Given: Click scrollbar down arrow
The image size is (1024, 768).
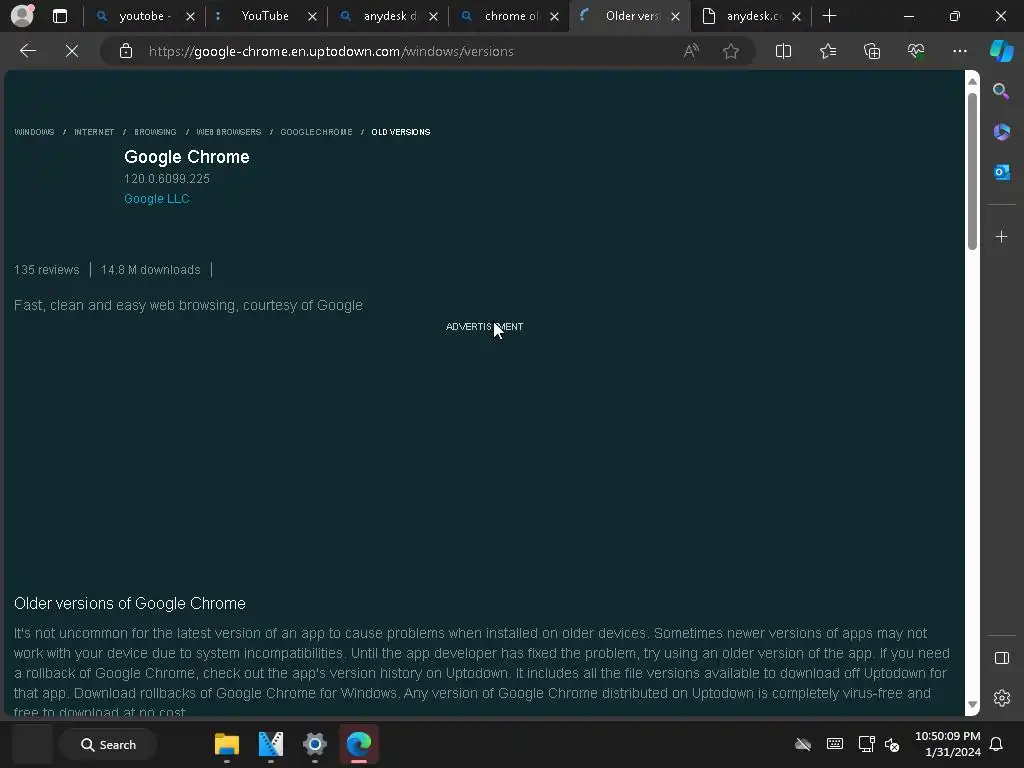Looking at the screenshot, I should 972,705.
